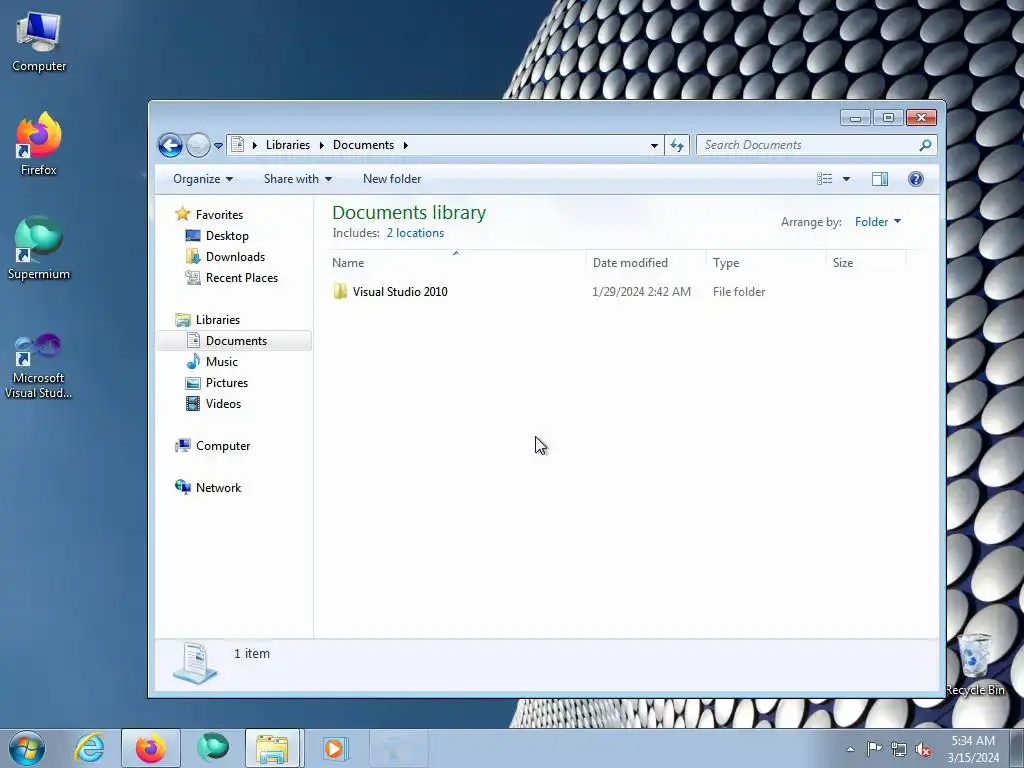Select Network in the navigation pane
Viewport: 1024px width, 768px height.
point(218,488)
